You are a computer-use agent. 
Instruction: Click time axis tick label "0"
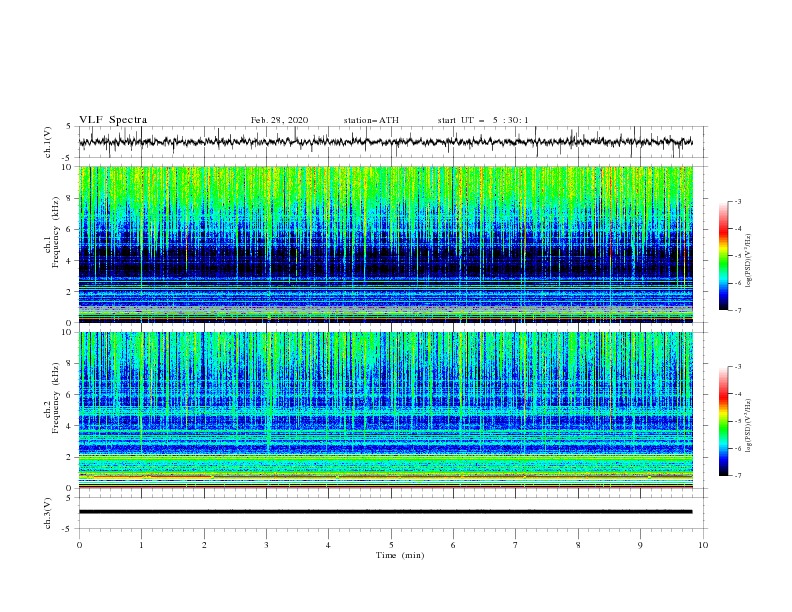point(79,545)
